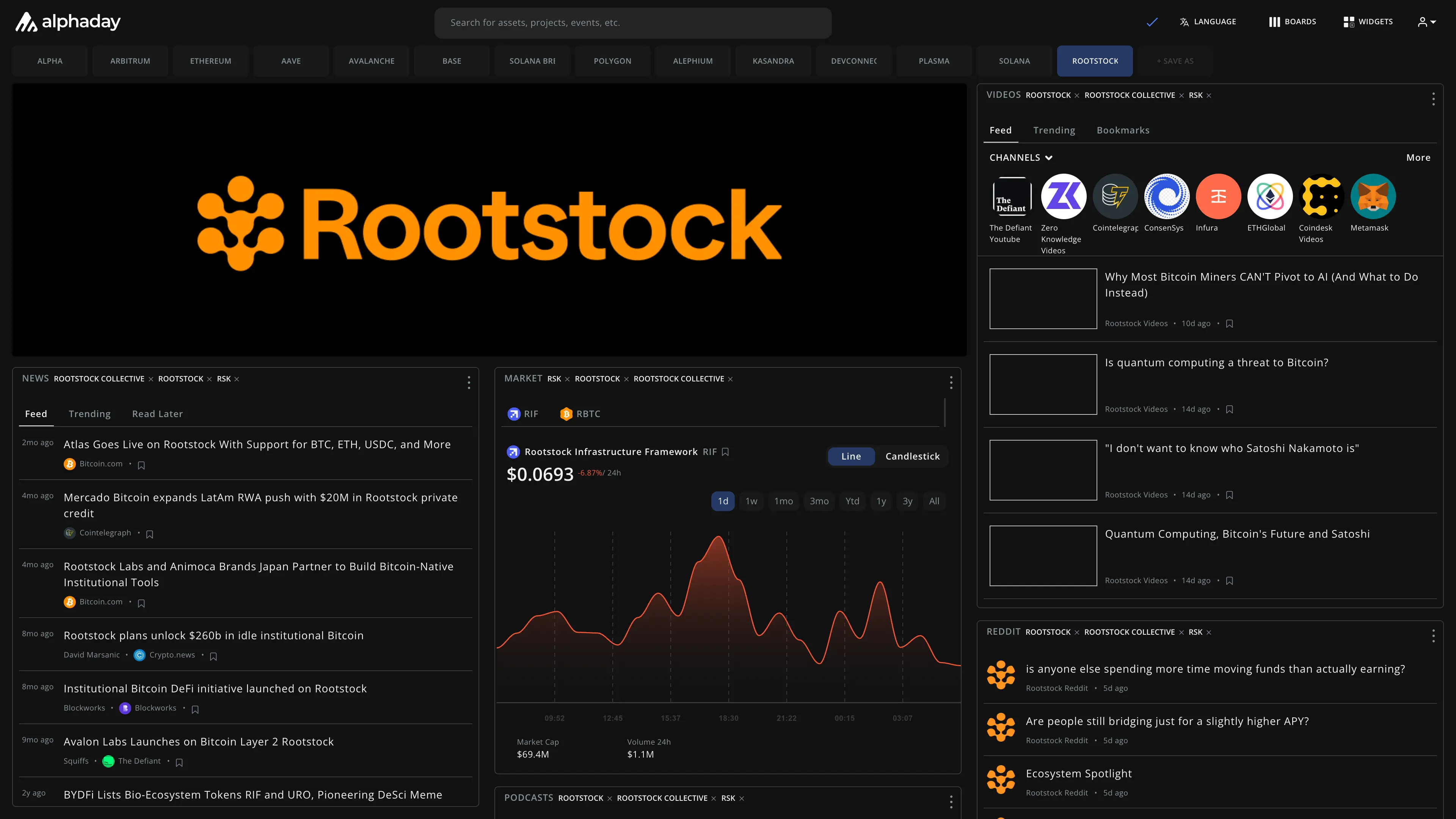Bookmark the Bitcoin Miners AI video
This screenshot has width=1456, height=819.
click(x=1229, y=324)
